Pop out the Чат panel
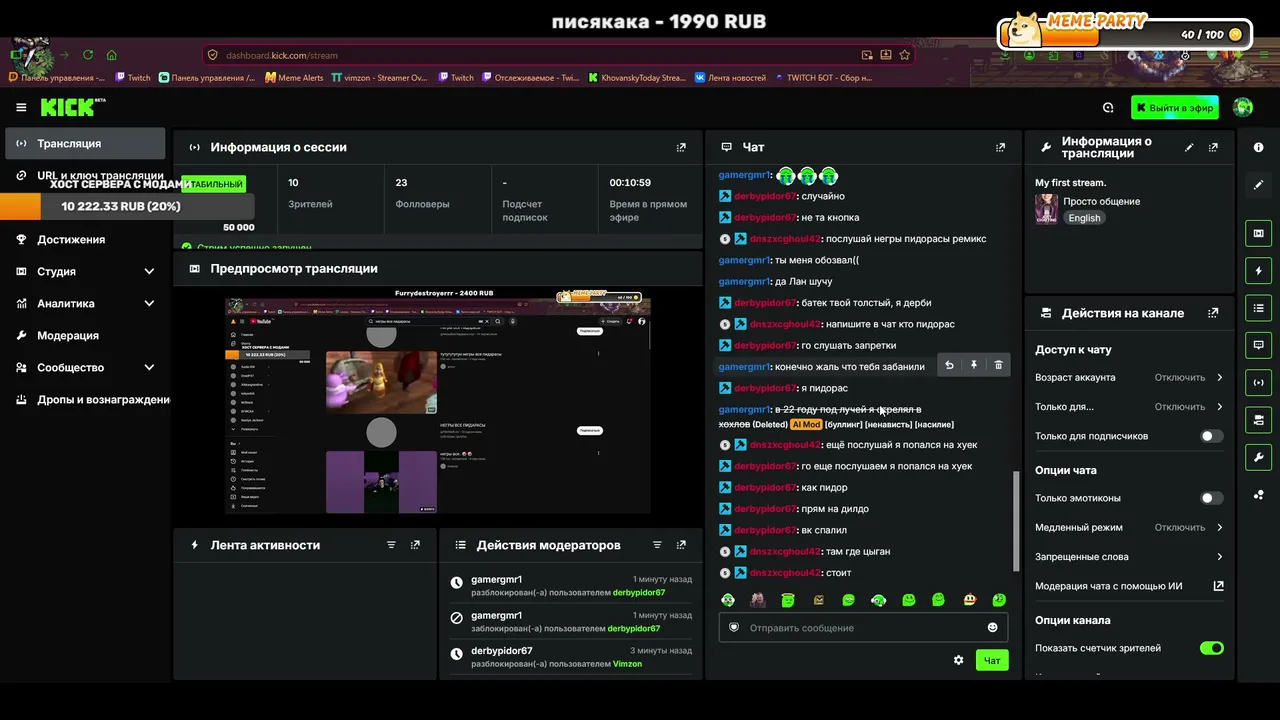This screenshot has height=720, width=1280. click(x=1000, y=147)
